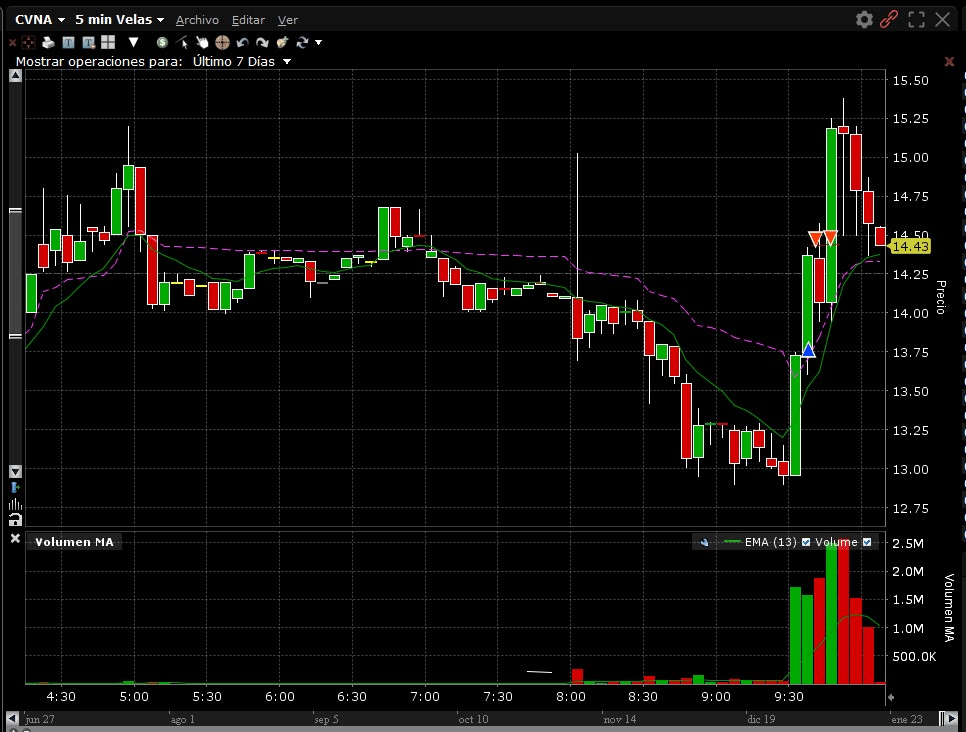Open the Archivo menu

pos(197,20)
